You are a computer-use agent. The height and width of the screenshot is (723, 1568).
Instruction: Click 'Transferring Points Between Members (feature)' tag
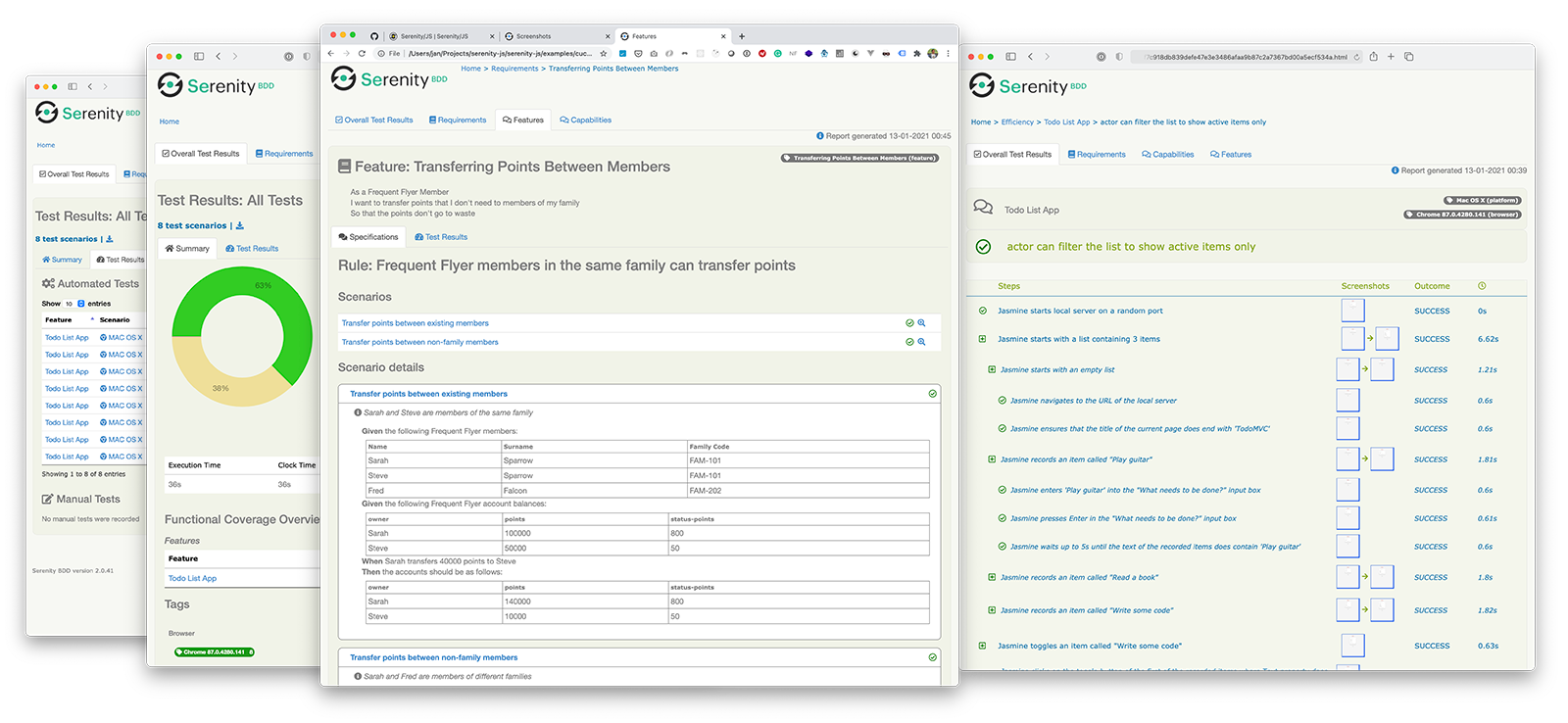(x=859, y=158)
